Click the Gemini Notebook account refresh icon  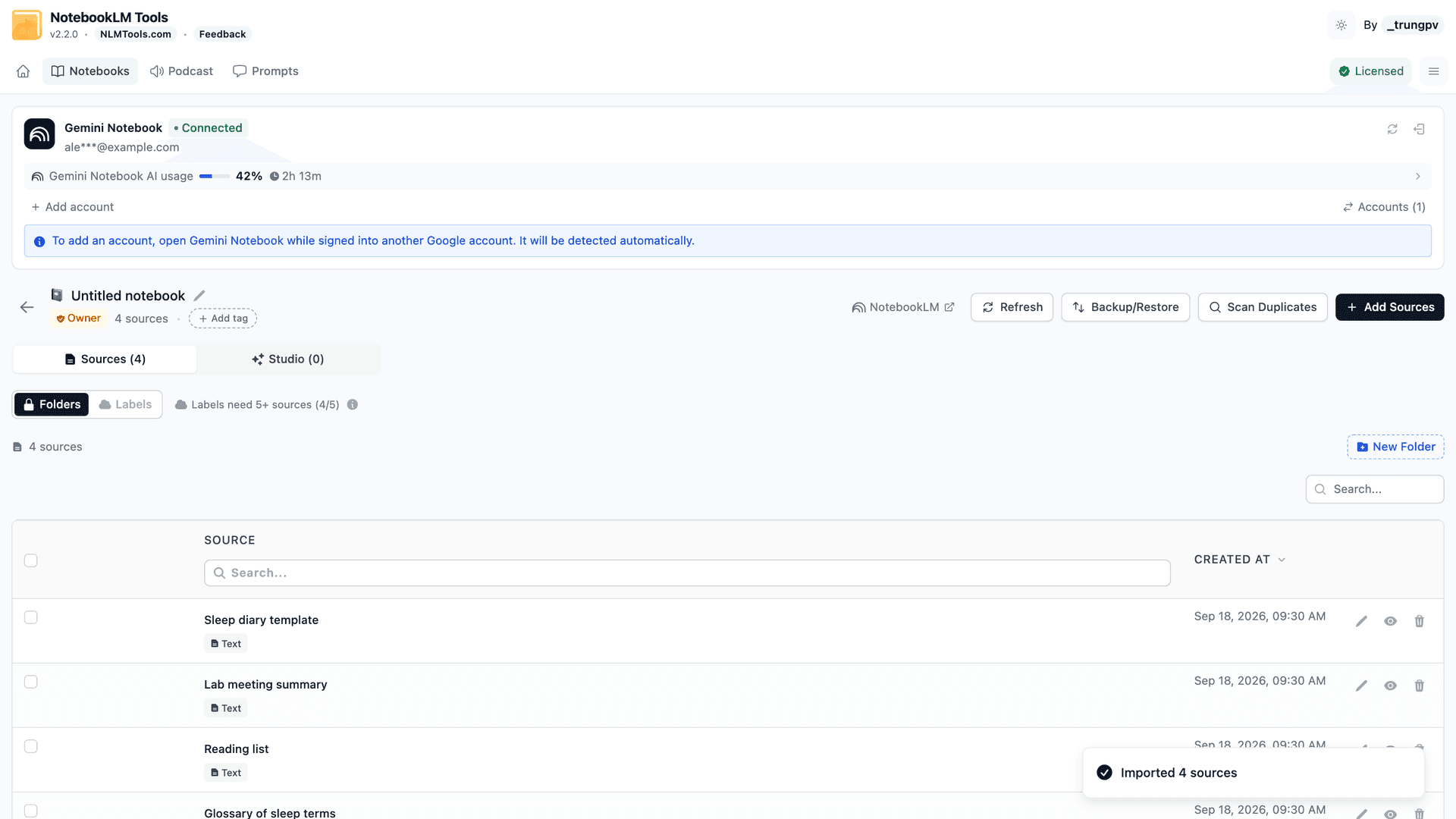tap(1392, 129)
